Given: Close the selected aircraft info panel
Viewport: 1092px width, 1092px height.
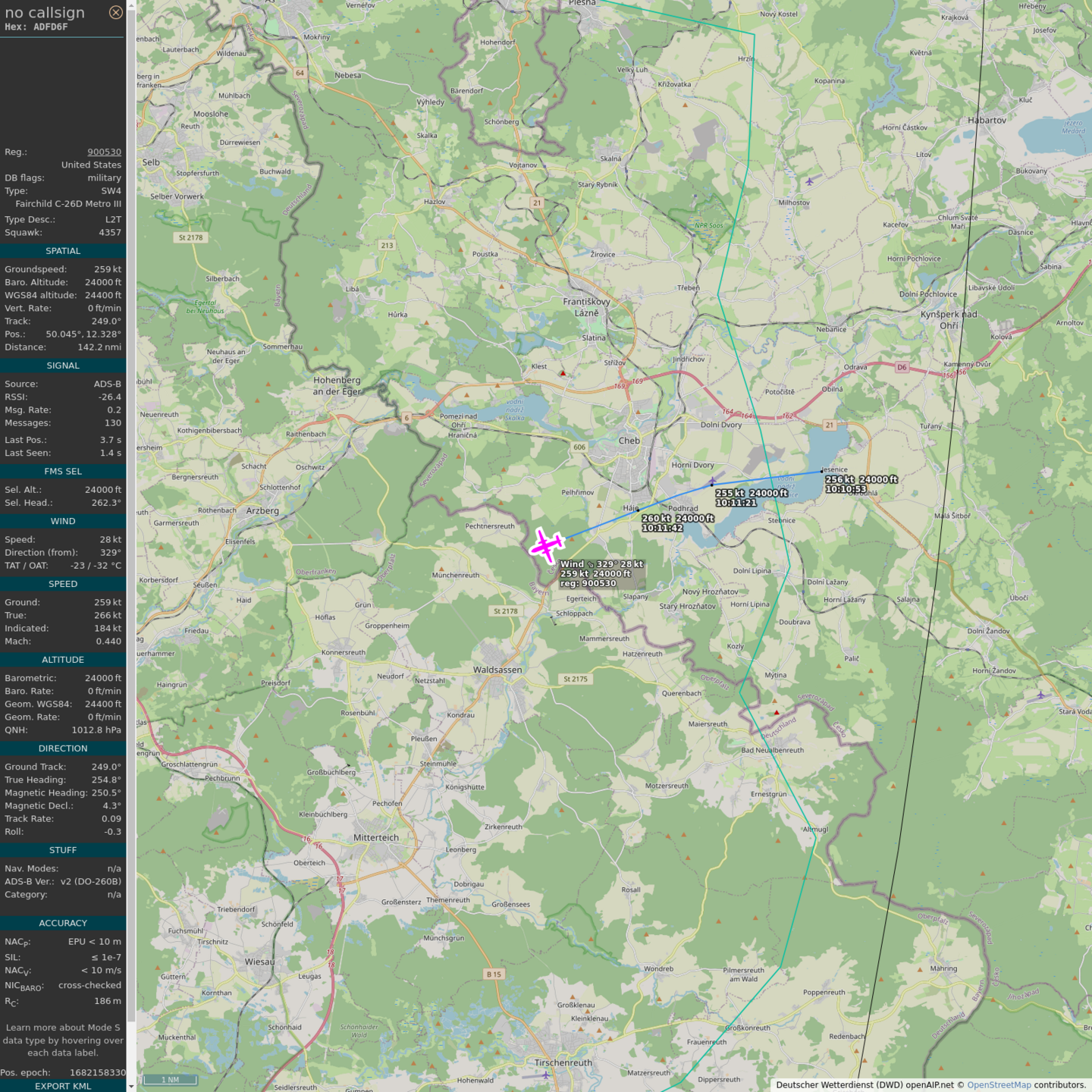Looking at the screenshot, I should [x=115, y=12].
